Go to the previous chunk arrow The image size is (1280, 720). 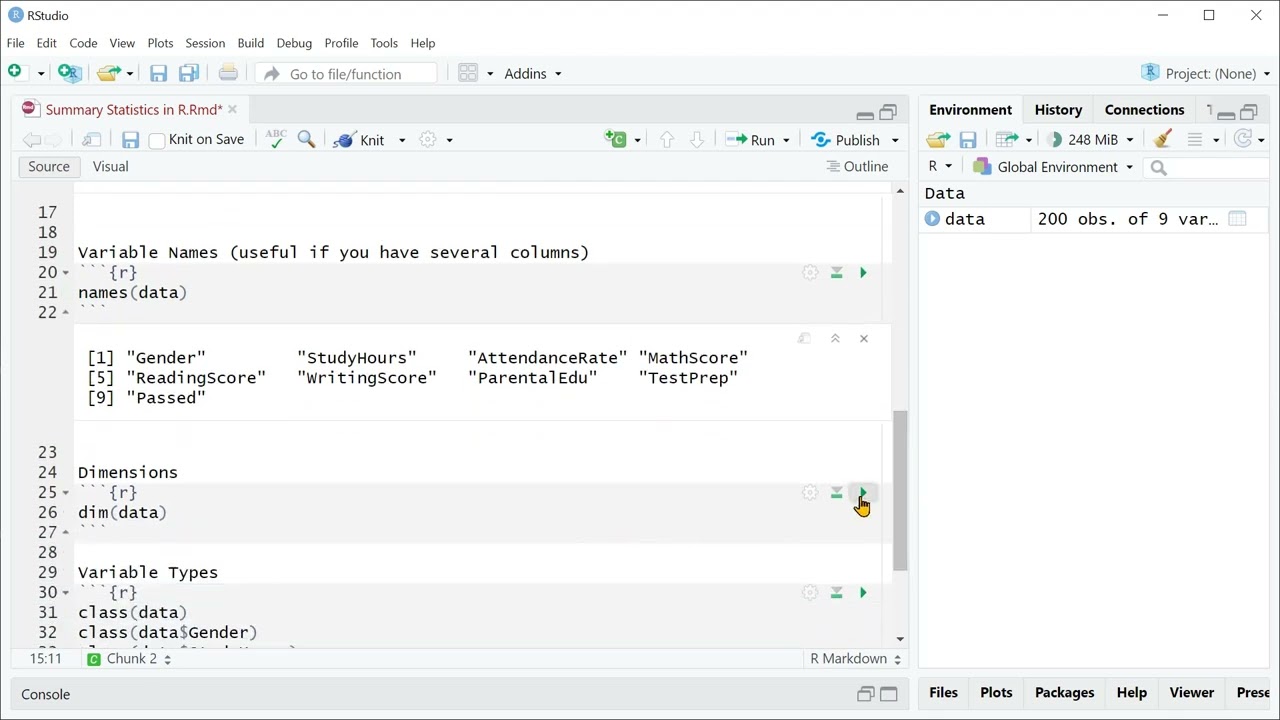click(667, 140)
